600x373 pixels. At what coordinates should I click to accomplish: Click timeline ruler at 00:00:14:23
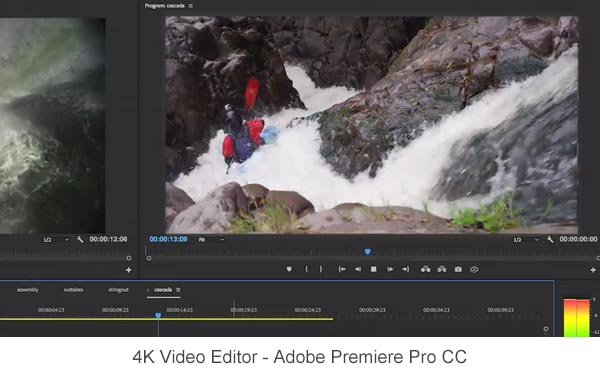point(179,310)
